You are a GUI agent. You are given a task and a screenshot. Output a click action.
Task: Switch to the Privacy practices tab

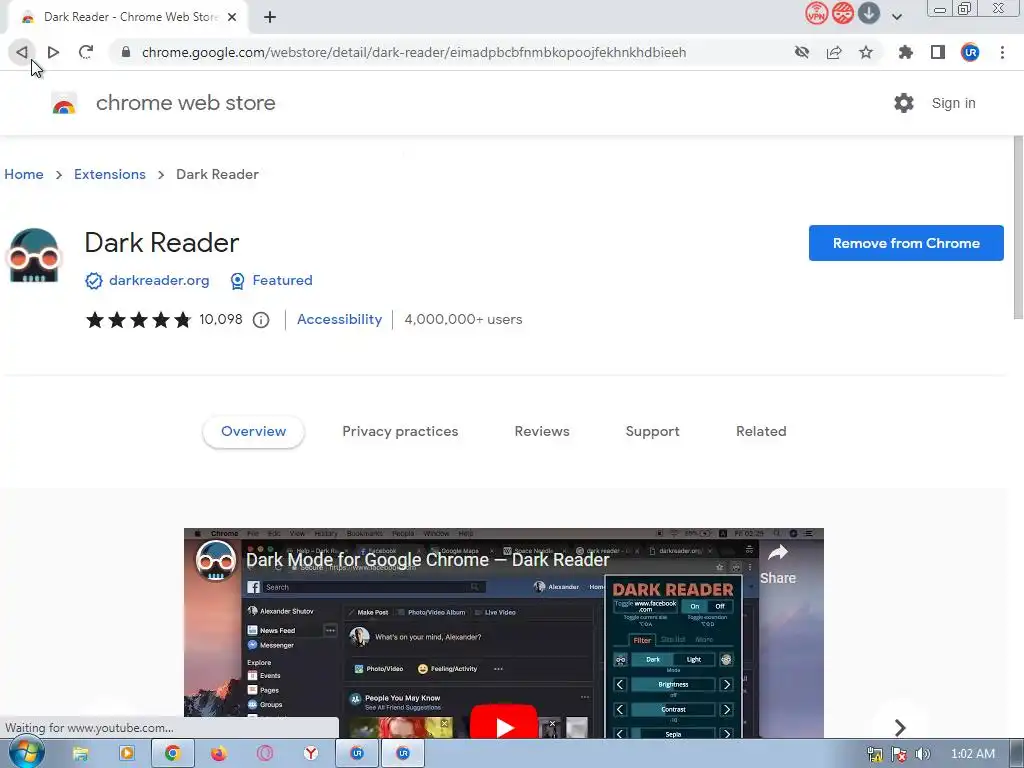(400, 431)
